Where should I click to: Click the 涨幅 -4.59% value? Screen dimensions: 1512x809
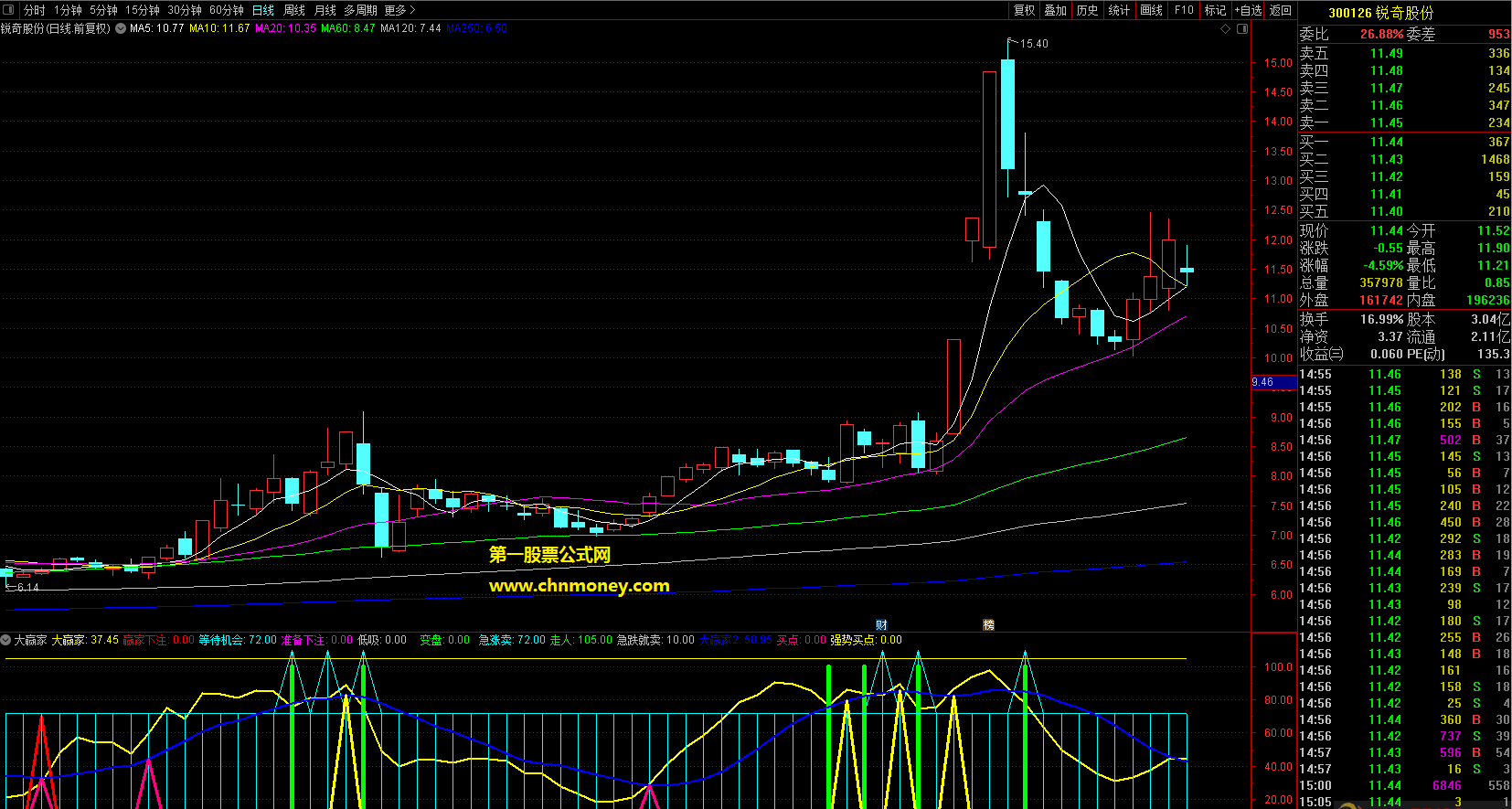(1383, 266)
